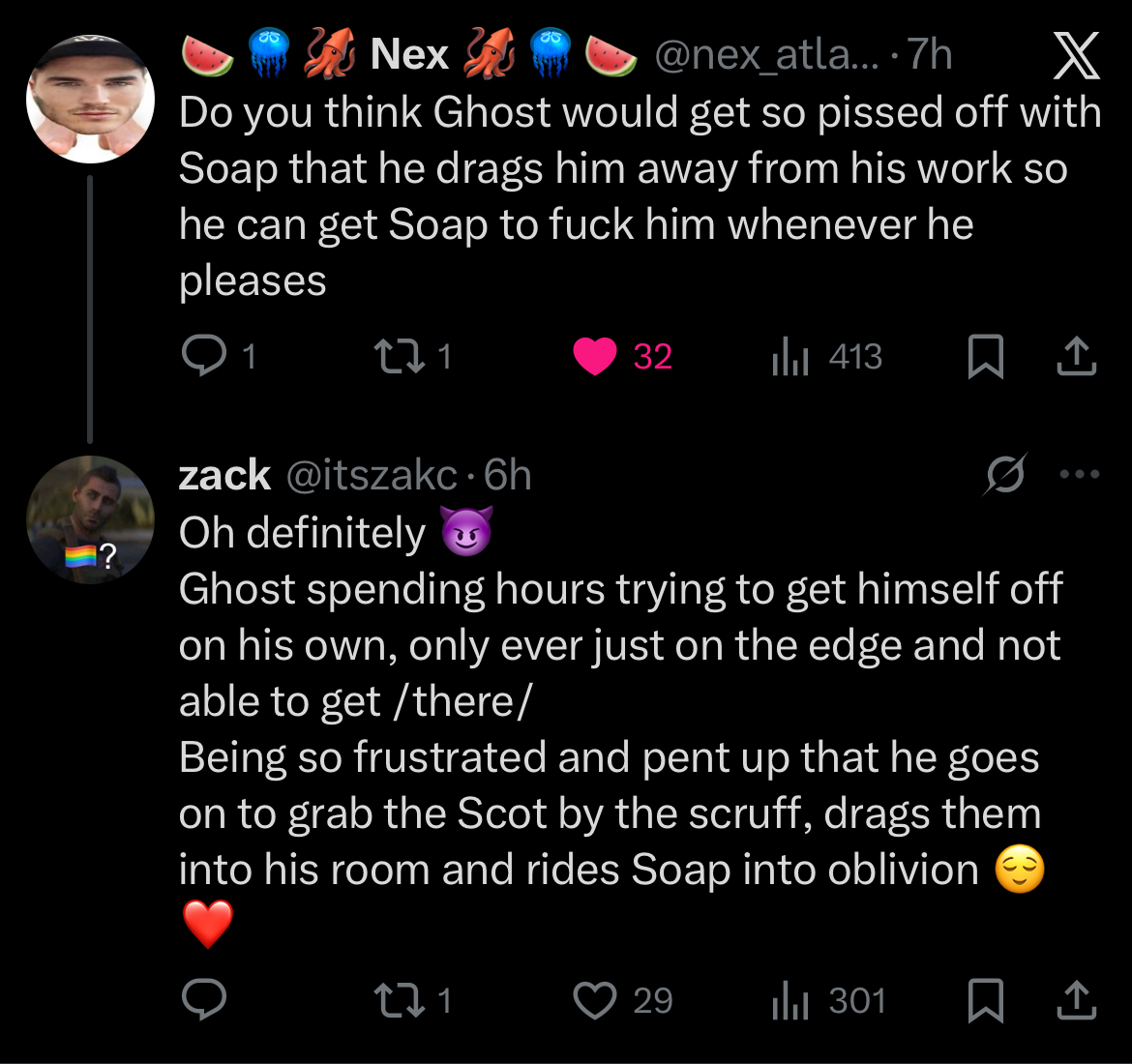The width and height of the screenshot is (1132, 1064).
Task: Open the @nex_atla profile handle
Action: (767, 55)
